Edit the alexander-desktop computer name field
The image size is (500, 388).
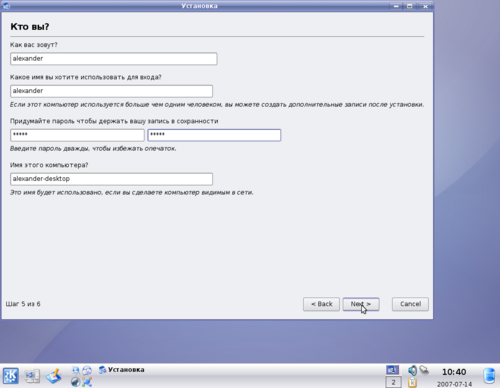(111, 179)
